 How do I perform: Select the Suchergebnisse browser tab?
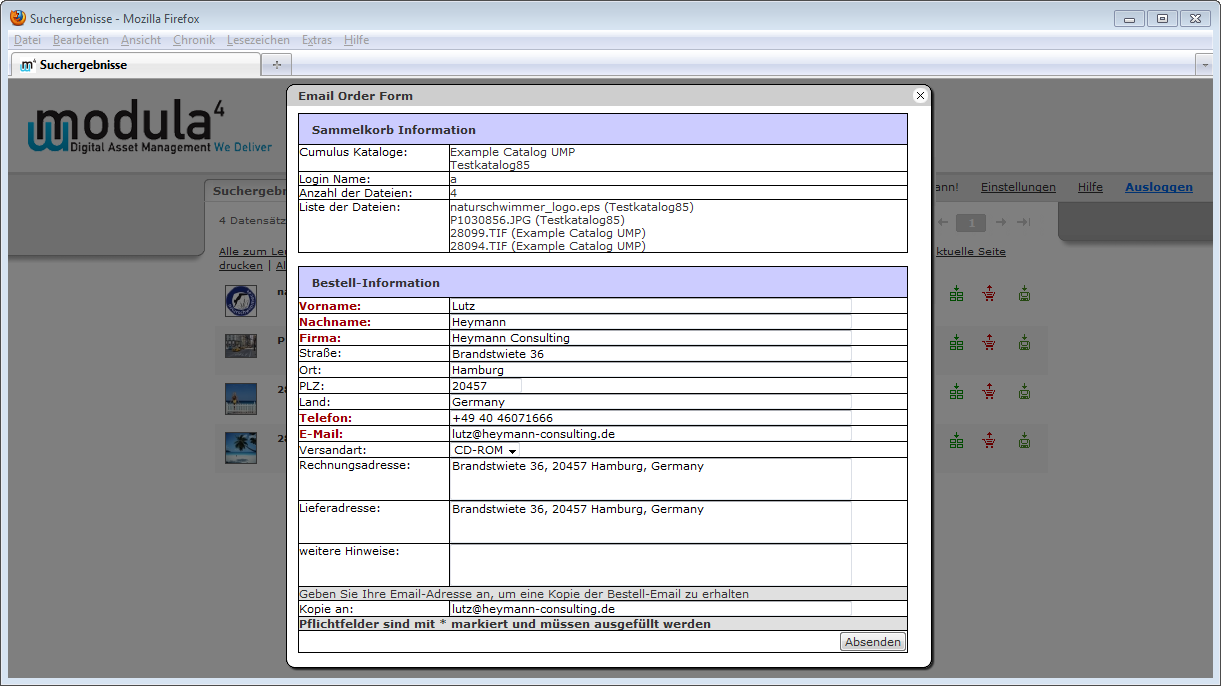pyautogui.click(x=135, y=64)
